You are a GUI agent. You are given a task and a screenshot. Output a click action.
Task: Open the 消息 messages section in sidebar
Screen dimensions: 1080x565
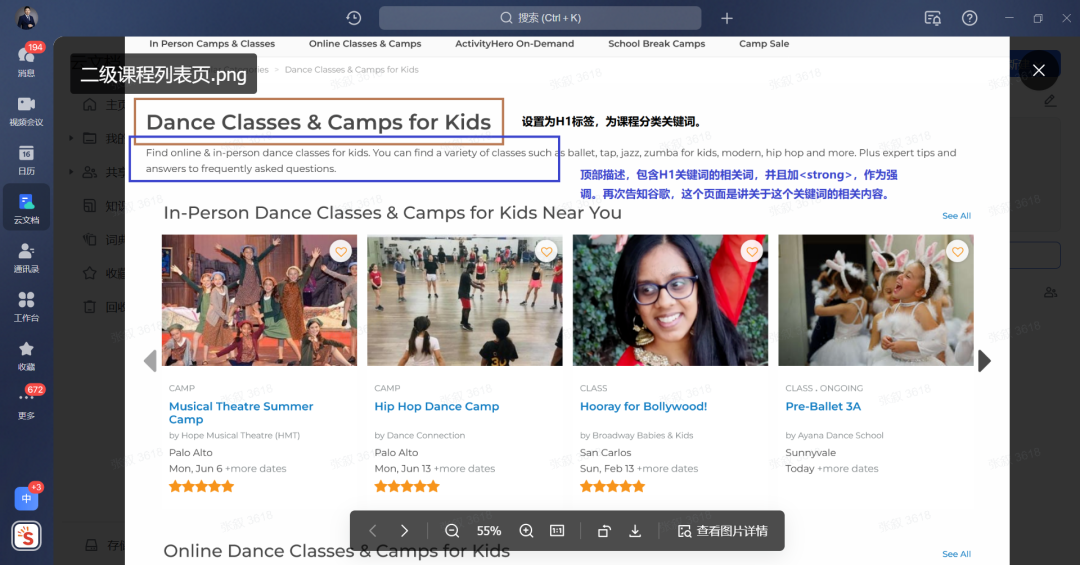(x=26, y=60)
